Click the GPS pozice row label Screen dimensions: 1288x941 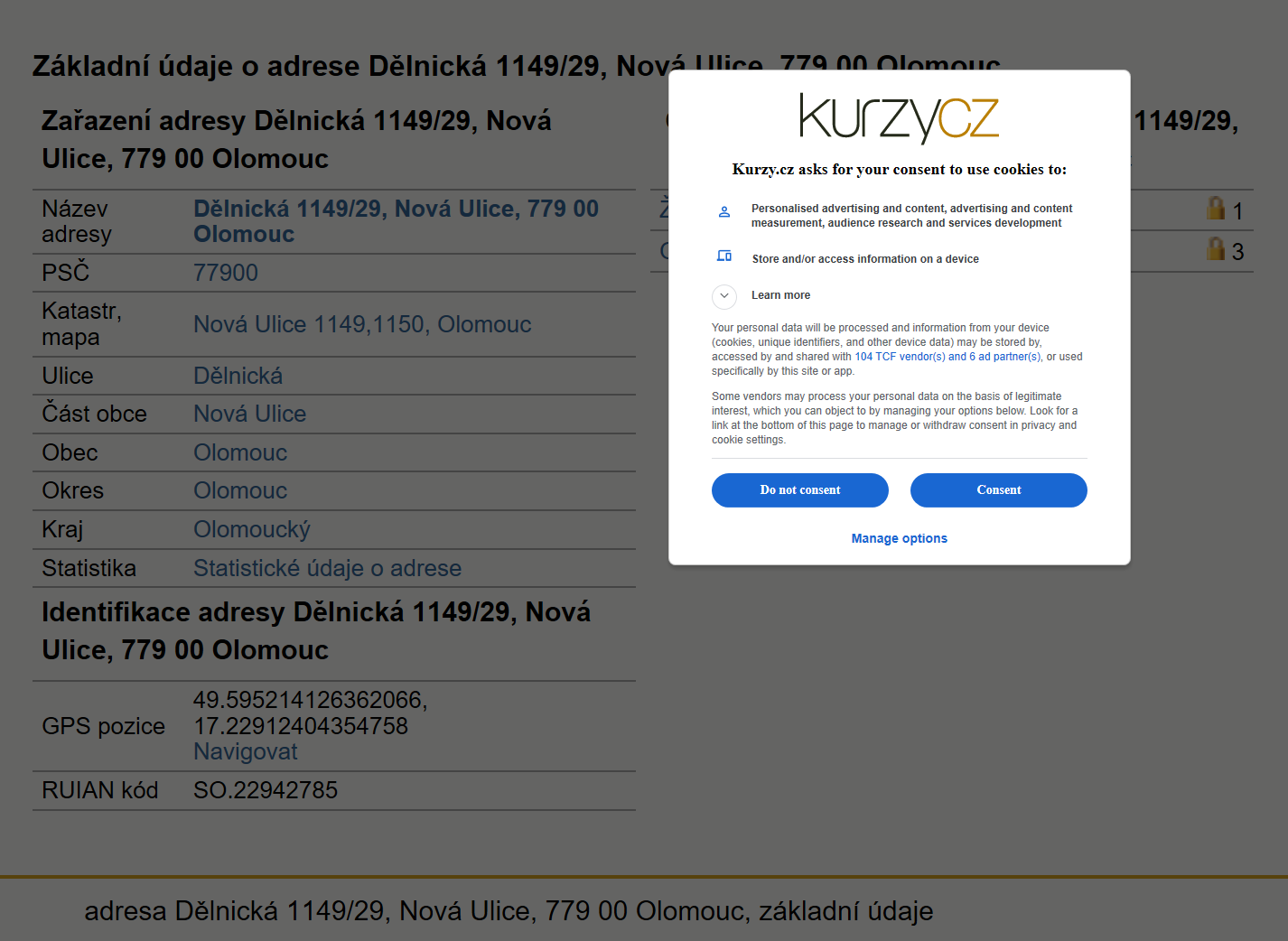(103, 726)
